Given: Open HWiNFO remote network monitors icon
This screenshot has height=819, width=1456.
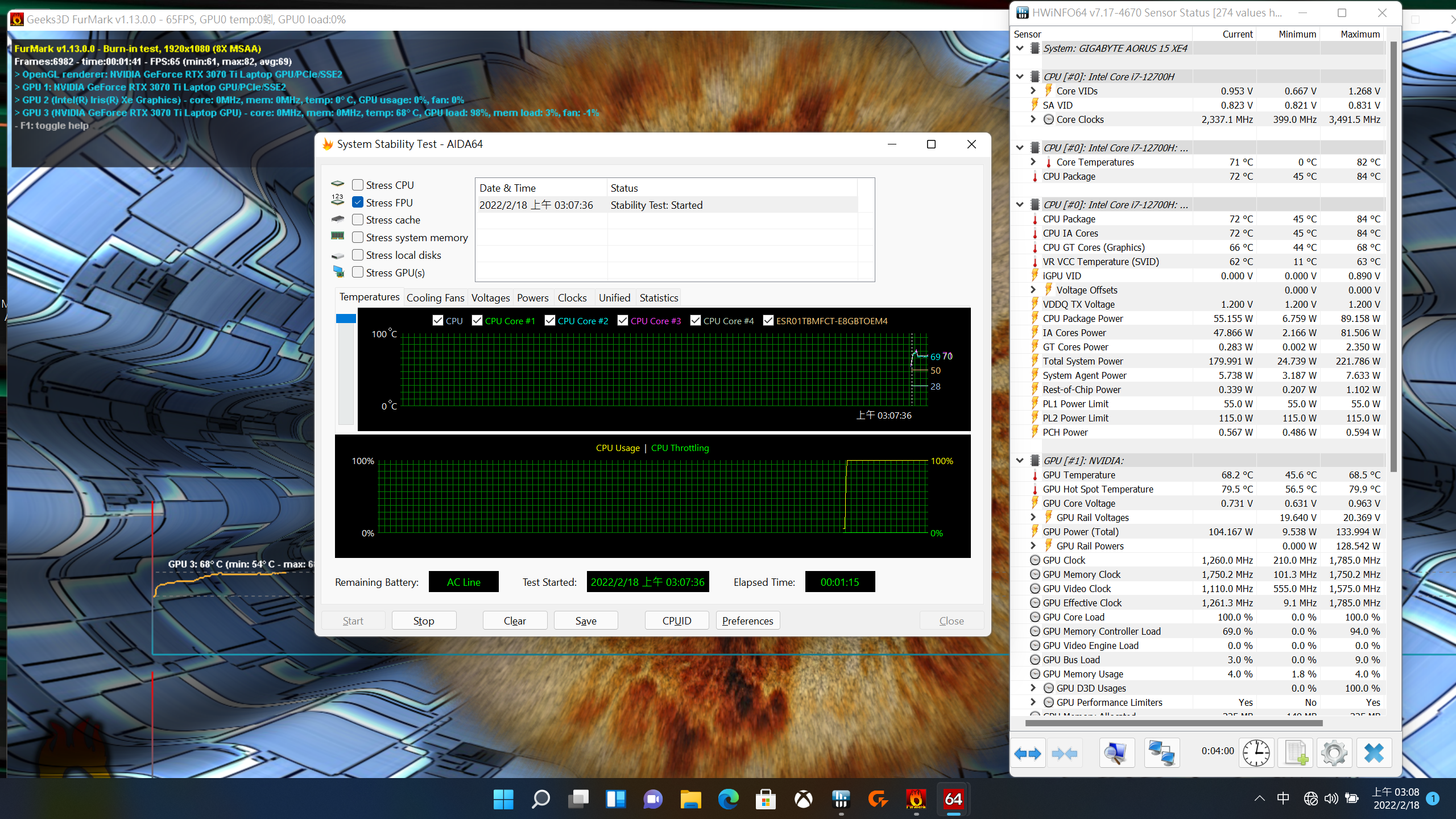Looking at the screenshot, I should (x=1161, y=754).
